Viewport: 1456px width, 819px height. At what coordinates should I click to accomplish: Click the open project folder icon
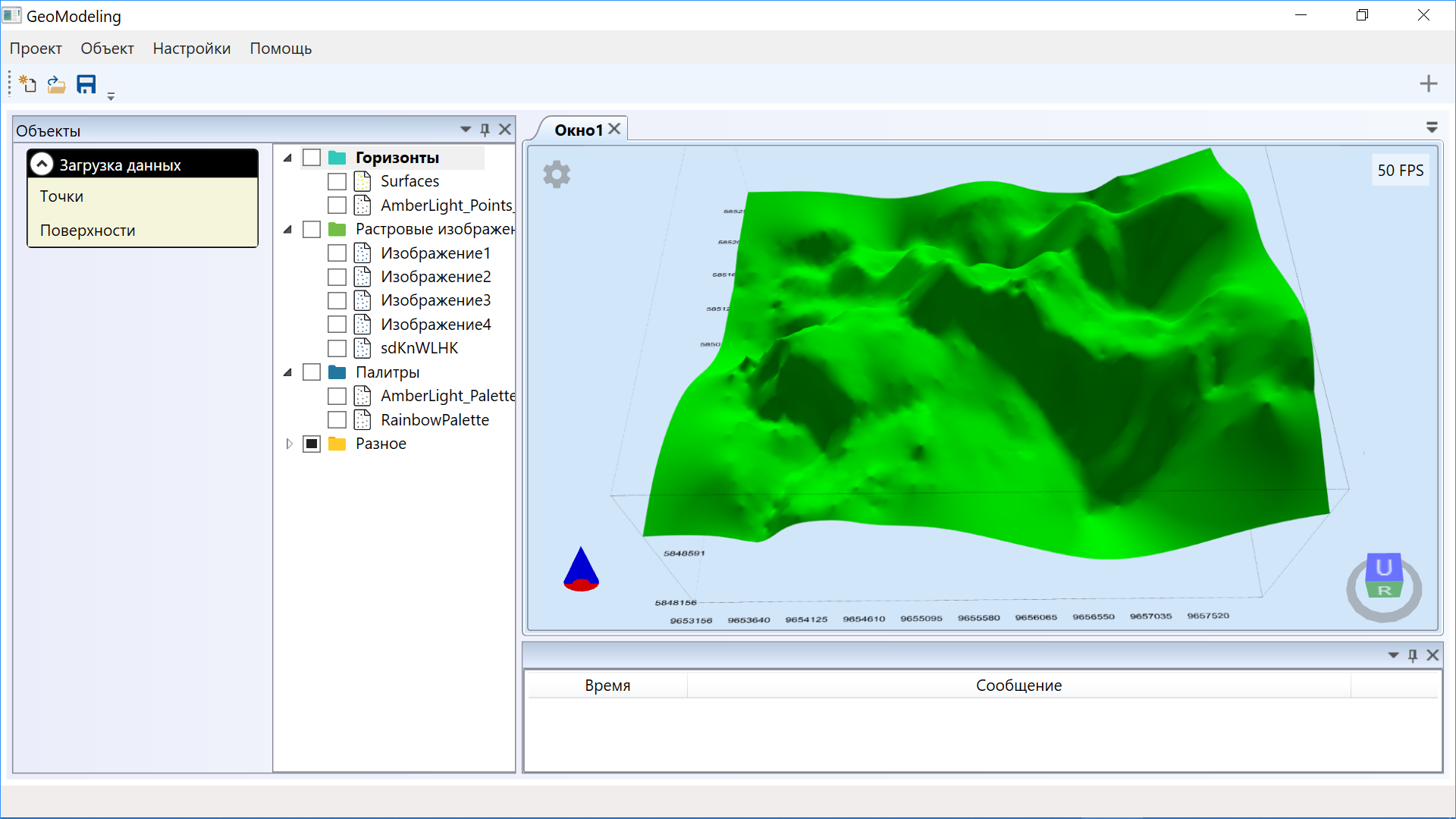(57, 84)
